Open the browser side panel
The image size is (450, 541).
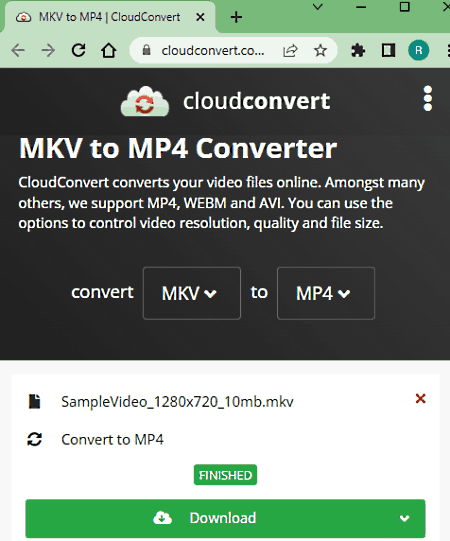[388, 51]
